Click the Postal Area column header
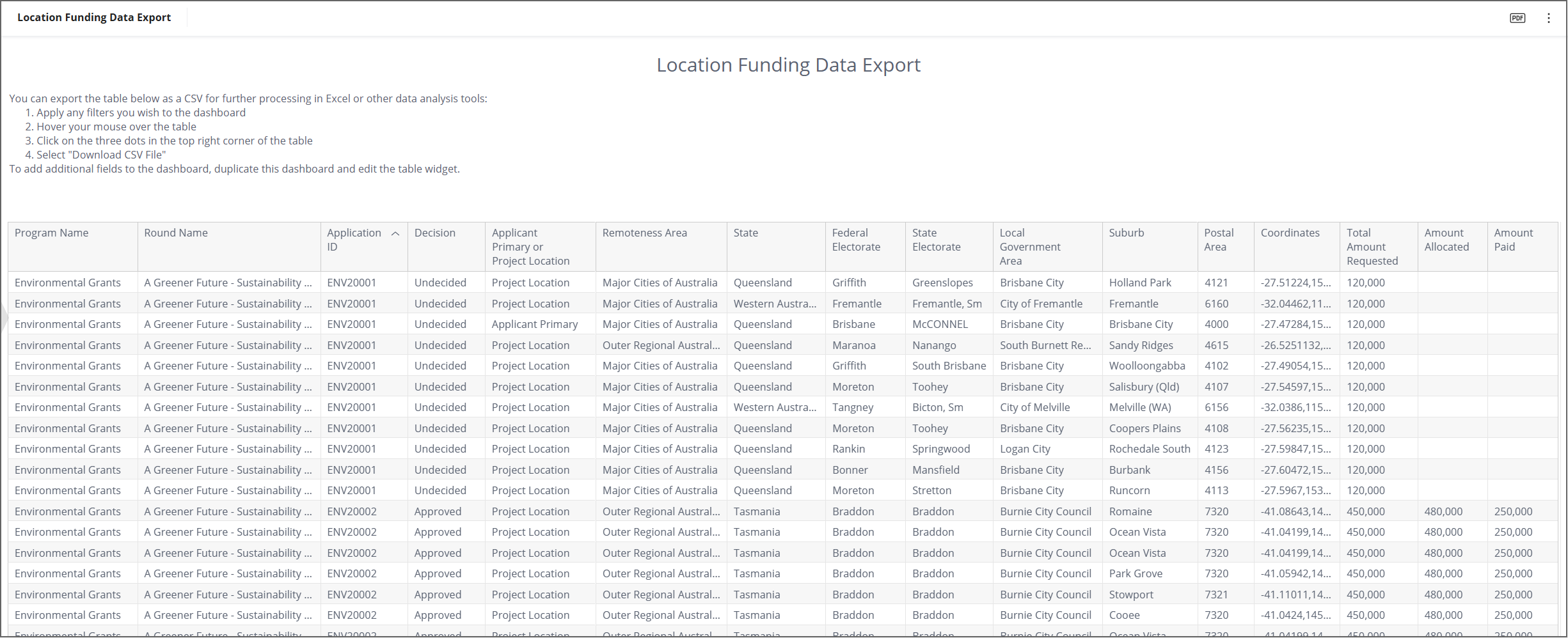 pos(1219,240)
